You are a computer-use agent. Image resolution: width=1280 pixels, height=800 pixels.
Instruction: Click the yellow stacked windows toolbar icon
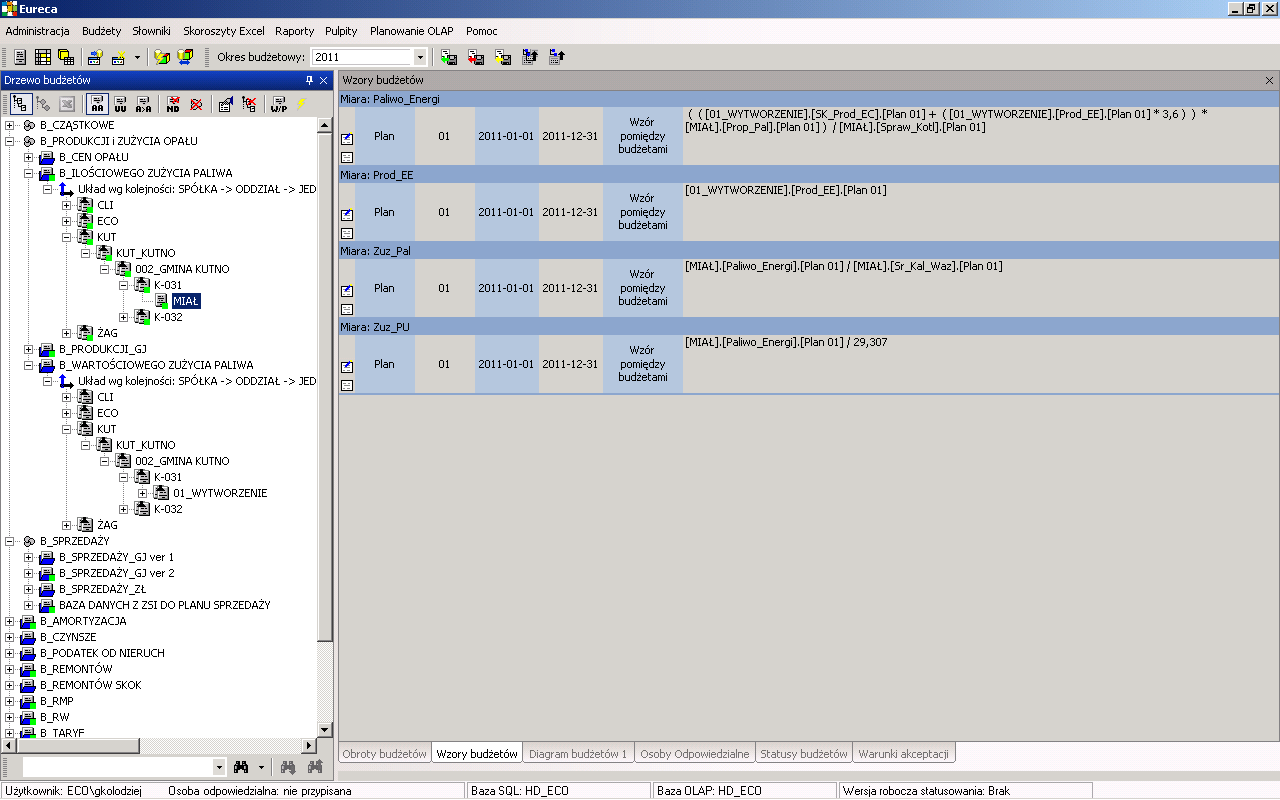coord(66,57)
